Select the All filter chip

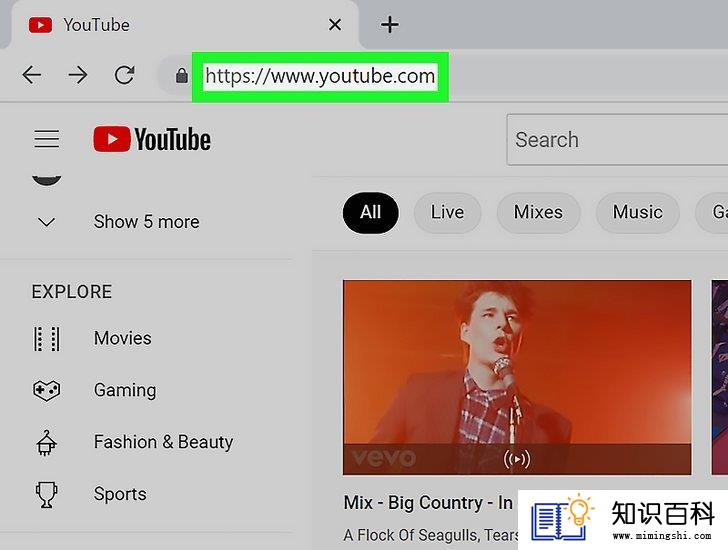370,213
